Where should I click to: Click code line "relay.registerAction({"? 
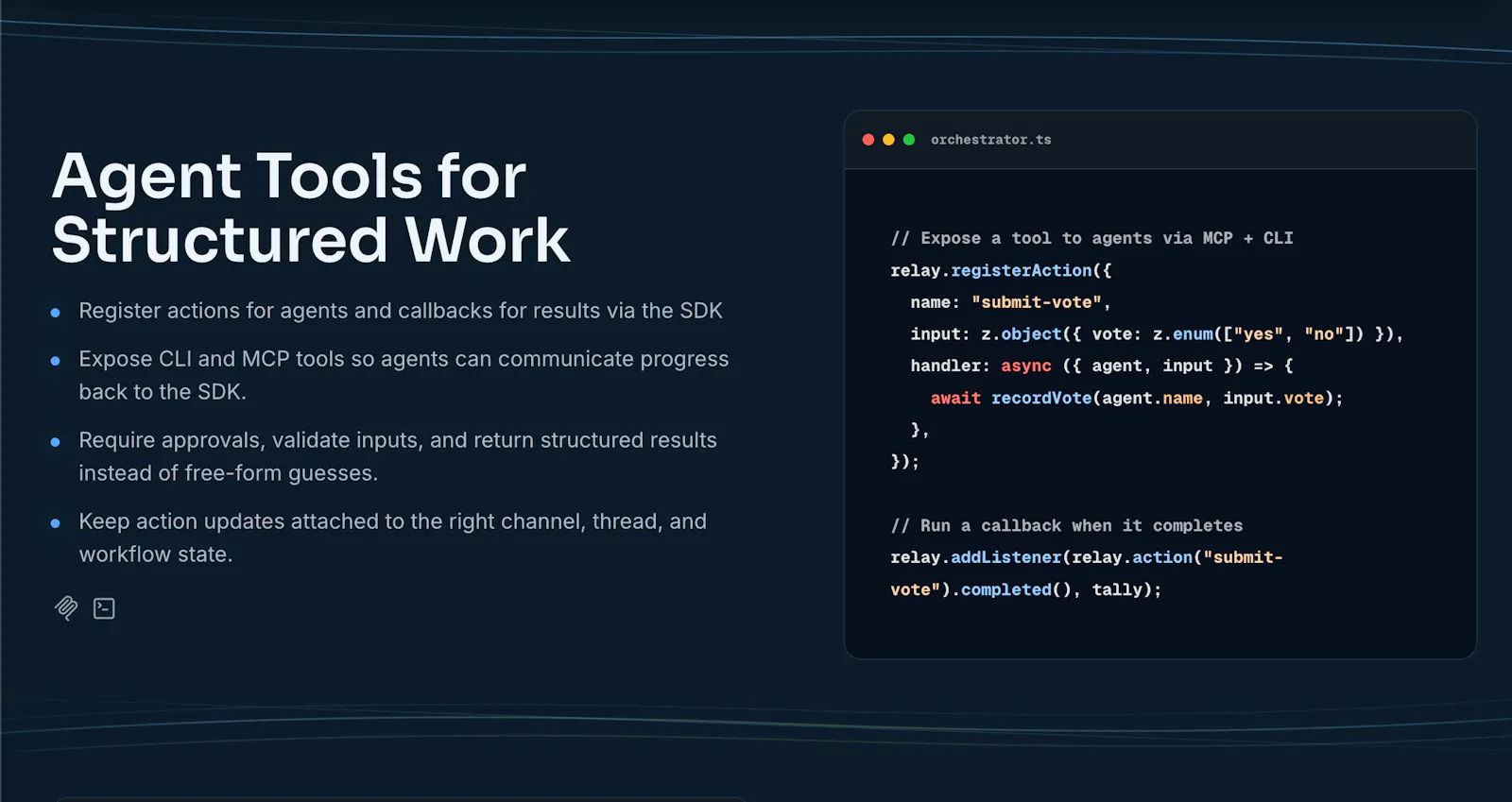(1001, 270)
